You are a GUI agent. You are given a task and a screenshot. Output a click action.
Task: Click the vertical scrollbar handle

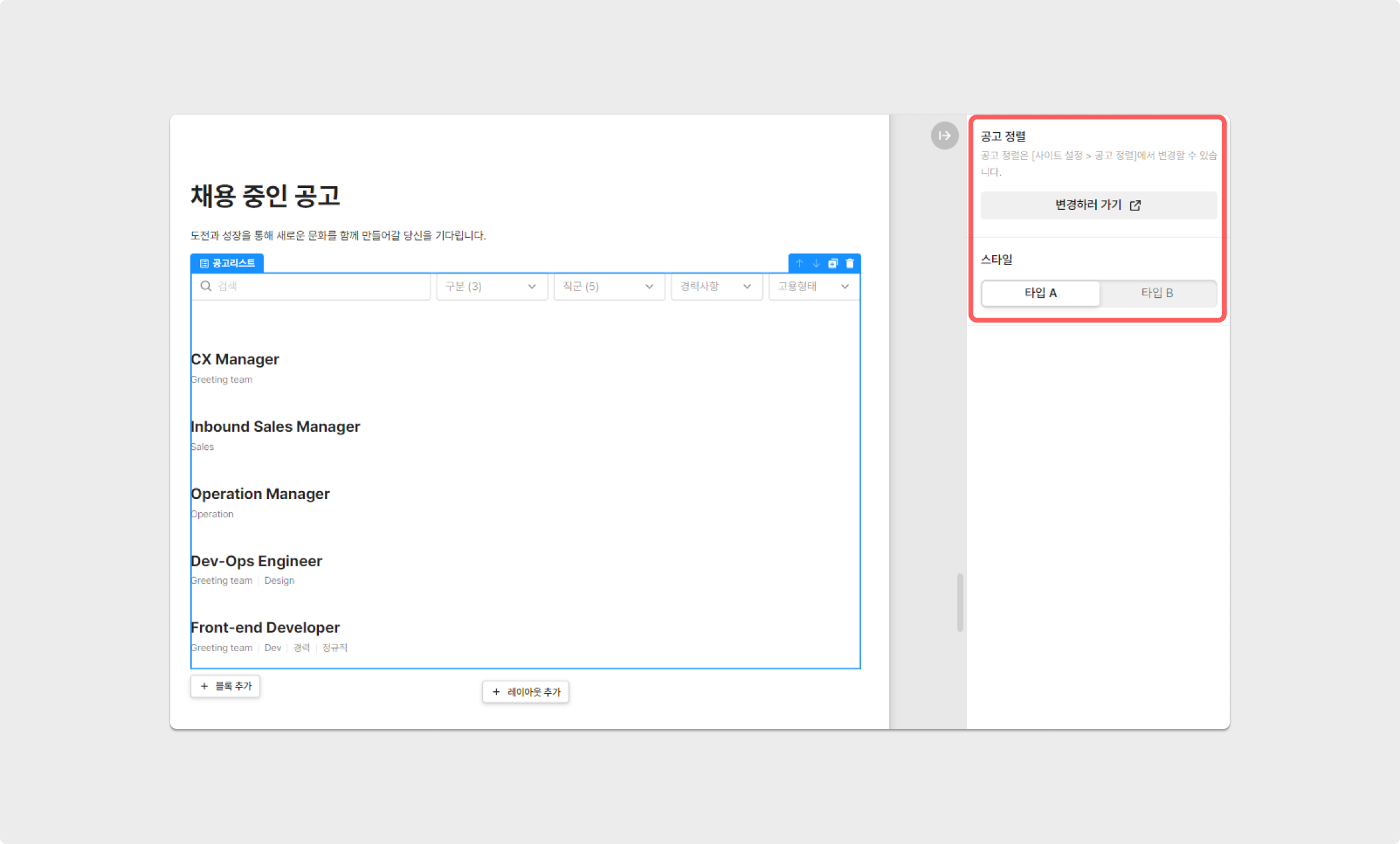(960, 602)
